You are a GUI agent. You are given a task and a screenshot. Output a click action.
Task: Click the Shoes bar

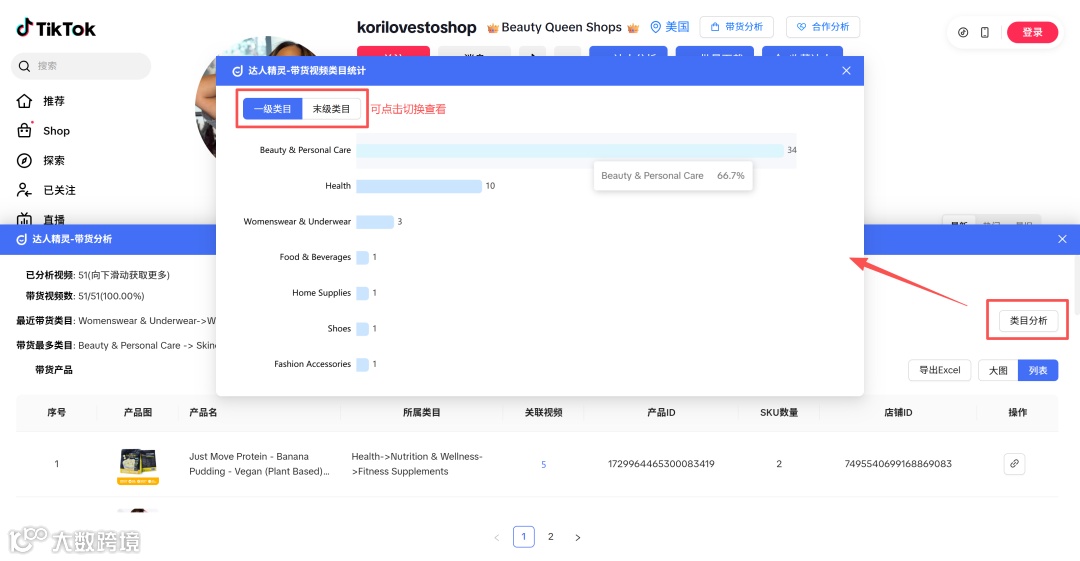[362, 329]
